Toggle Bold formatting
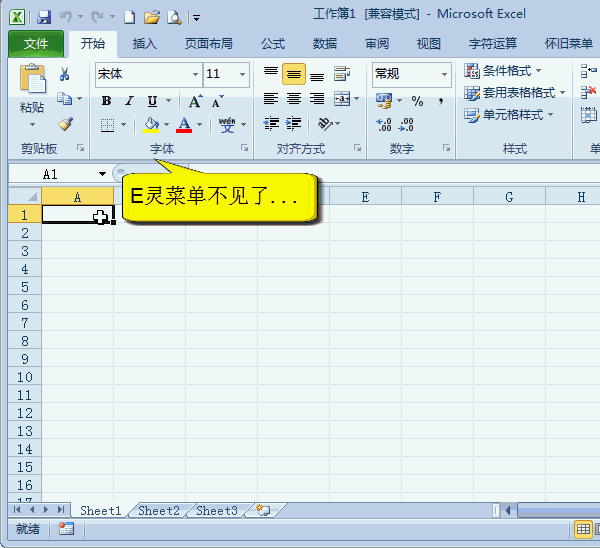The image size is (600, 548). [x=106, y=101]
